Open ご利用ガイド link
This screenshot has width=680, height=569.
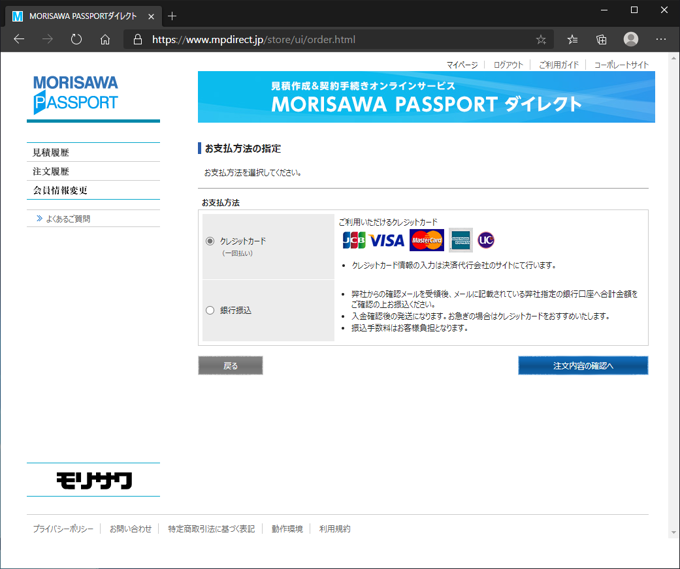558,65
